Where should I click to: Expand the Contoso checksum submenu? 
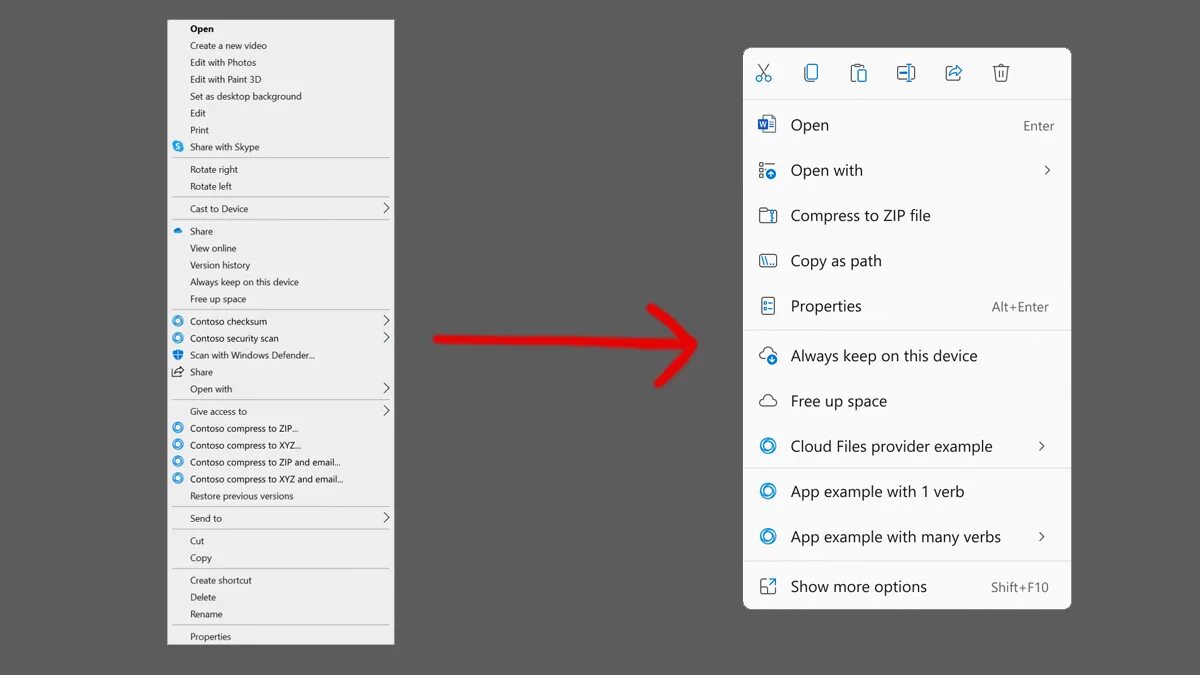pyautogui.click(x=386, y=321)
